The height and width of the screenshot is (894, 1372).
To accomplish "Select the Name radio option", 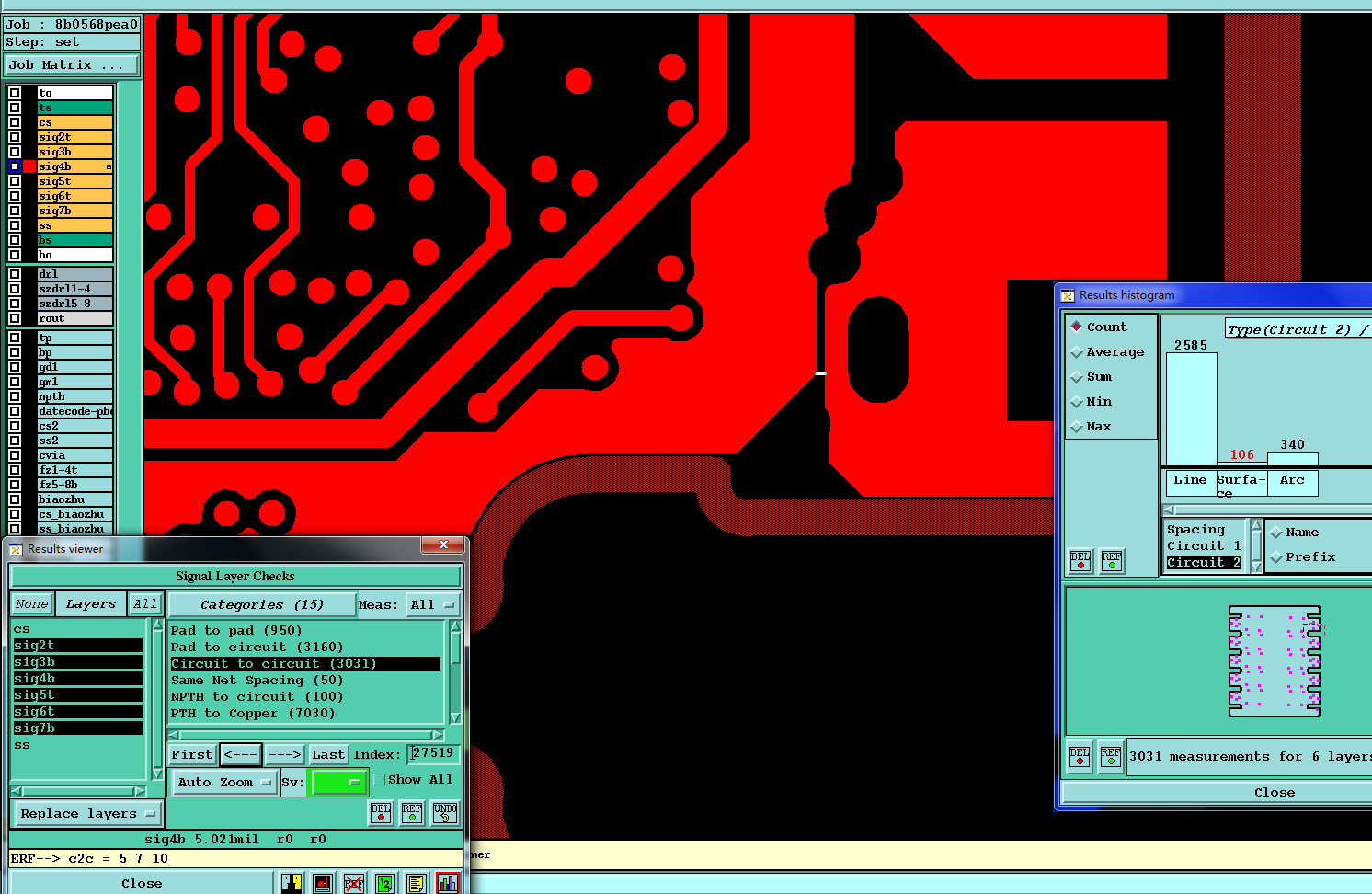I will pos(1275,533).
